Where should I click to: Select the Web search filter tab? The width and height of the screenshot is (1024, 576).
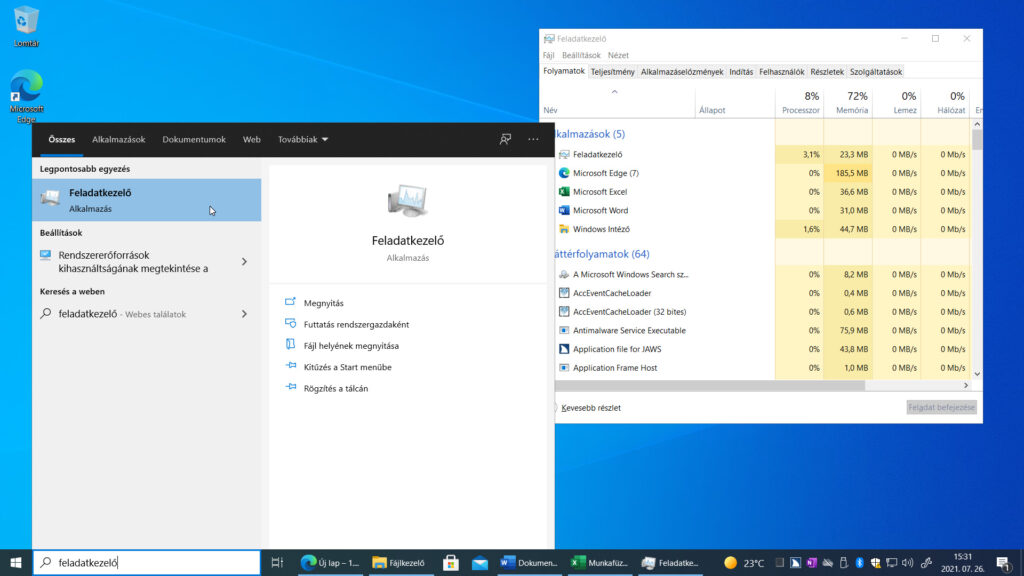coord(251,139)
